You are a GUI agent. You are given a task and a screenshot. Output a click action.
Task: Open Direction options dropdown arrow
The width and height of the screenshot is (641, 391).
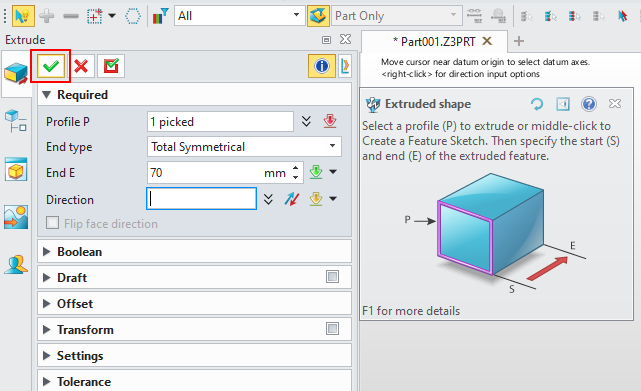[333, 199]
